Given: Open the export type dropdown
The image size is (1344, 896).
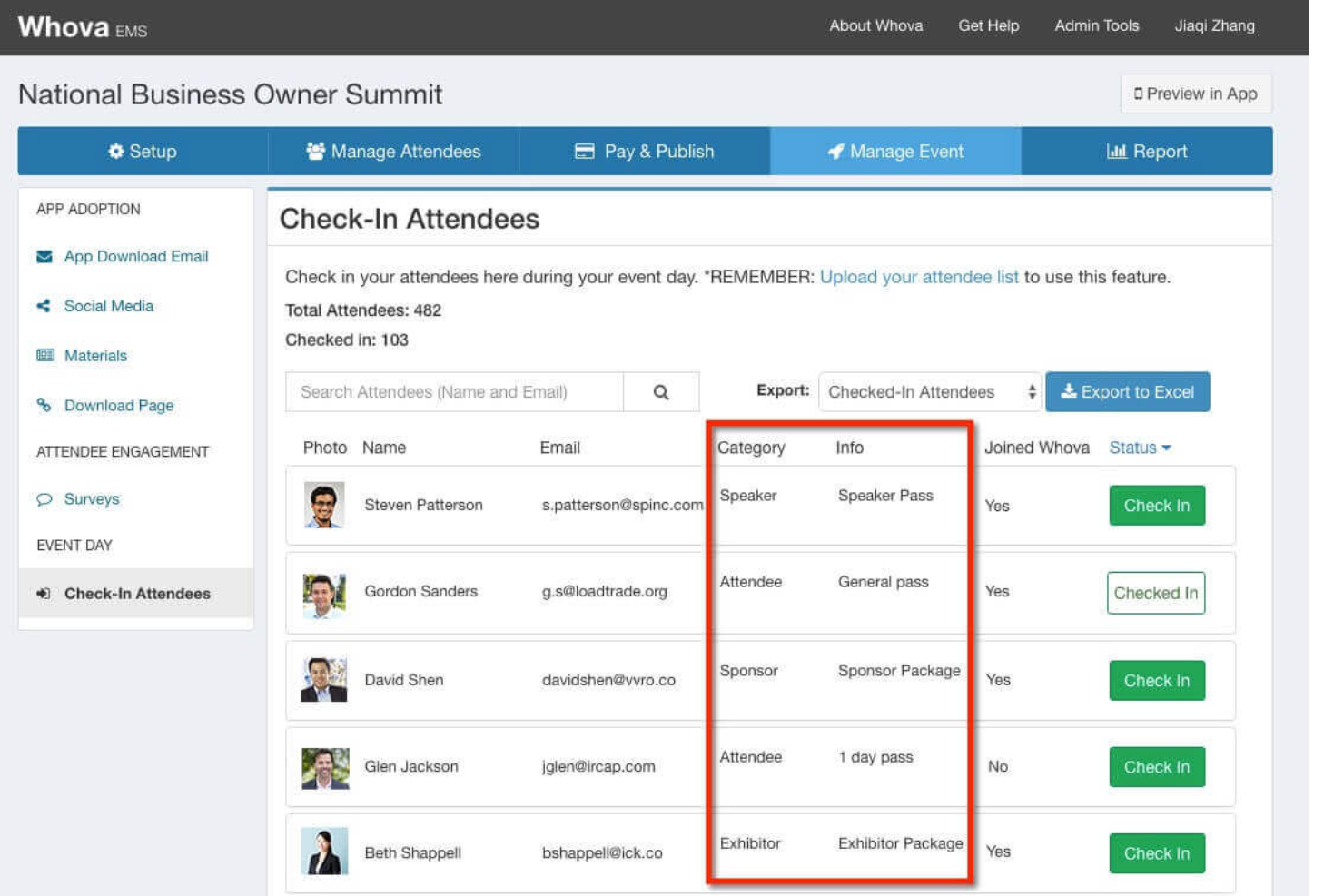Looking at the screenshot, I should tap(926, 391).
